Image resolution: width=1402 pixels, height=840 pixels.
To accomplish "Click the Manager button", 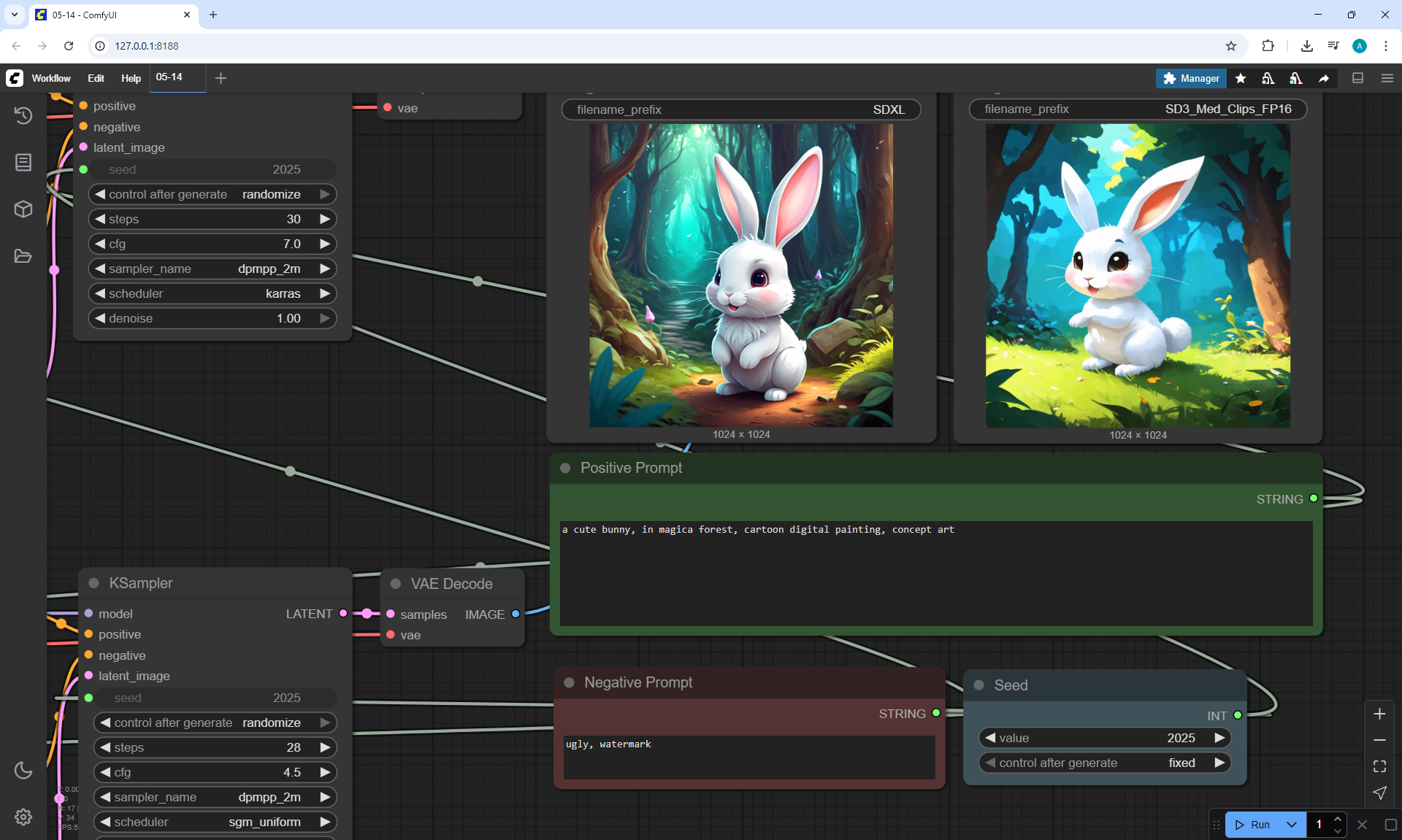I will (1191, 78).
